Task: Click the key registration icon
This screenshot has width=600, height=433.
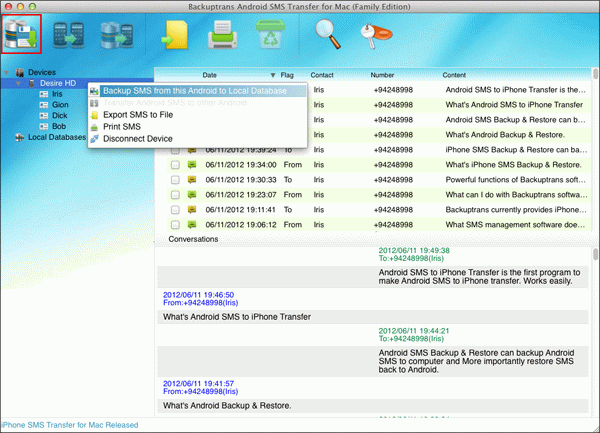Action: point(376,36)
